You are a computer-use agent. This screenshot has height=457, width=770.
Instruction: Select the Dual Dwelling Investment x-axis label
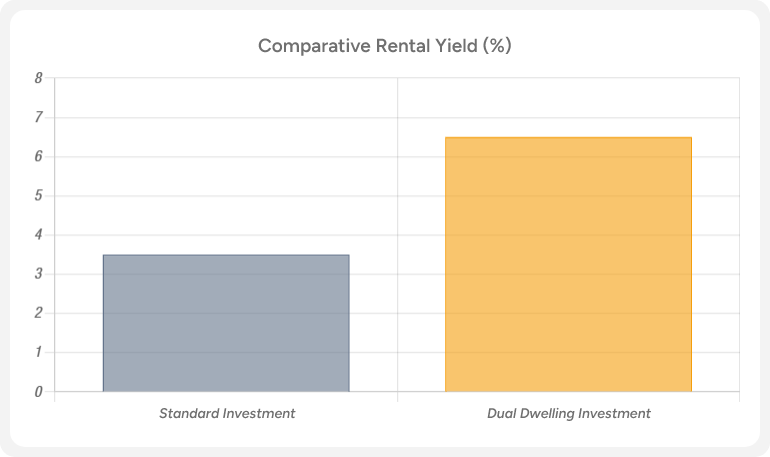tap(568, 413)
